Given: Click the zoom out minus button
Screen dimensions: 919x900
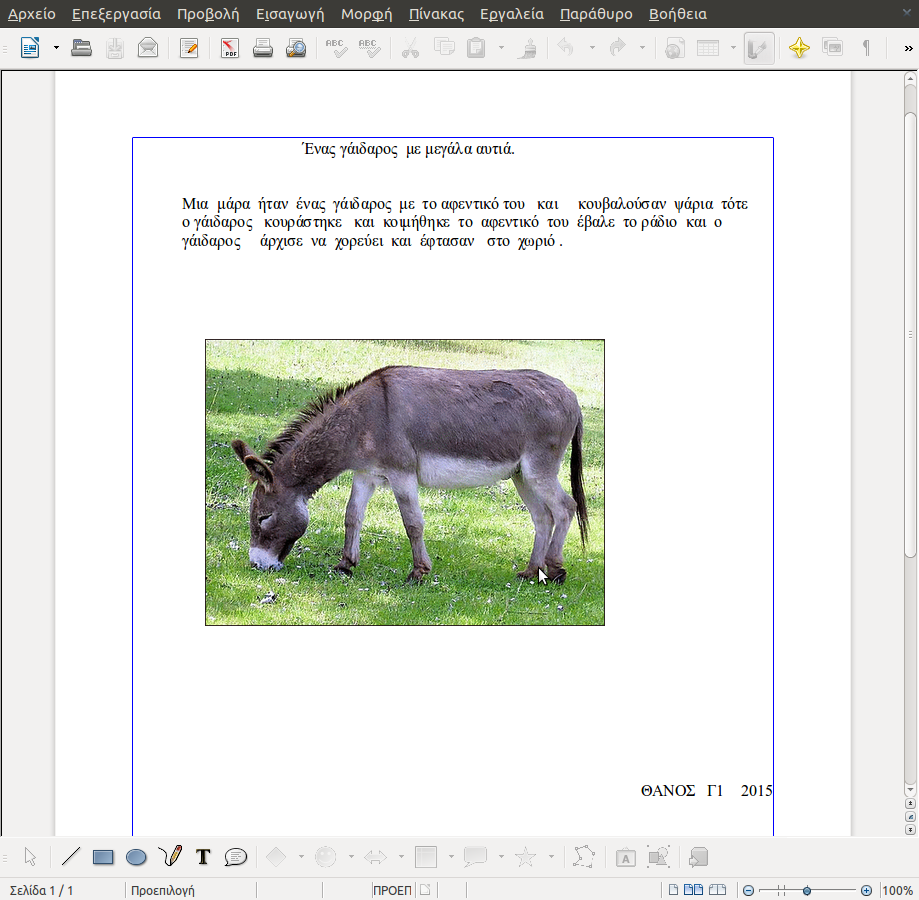Looking at the screenshot, I should [748, 891].
